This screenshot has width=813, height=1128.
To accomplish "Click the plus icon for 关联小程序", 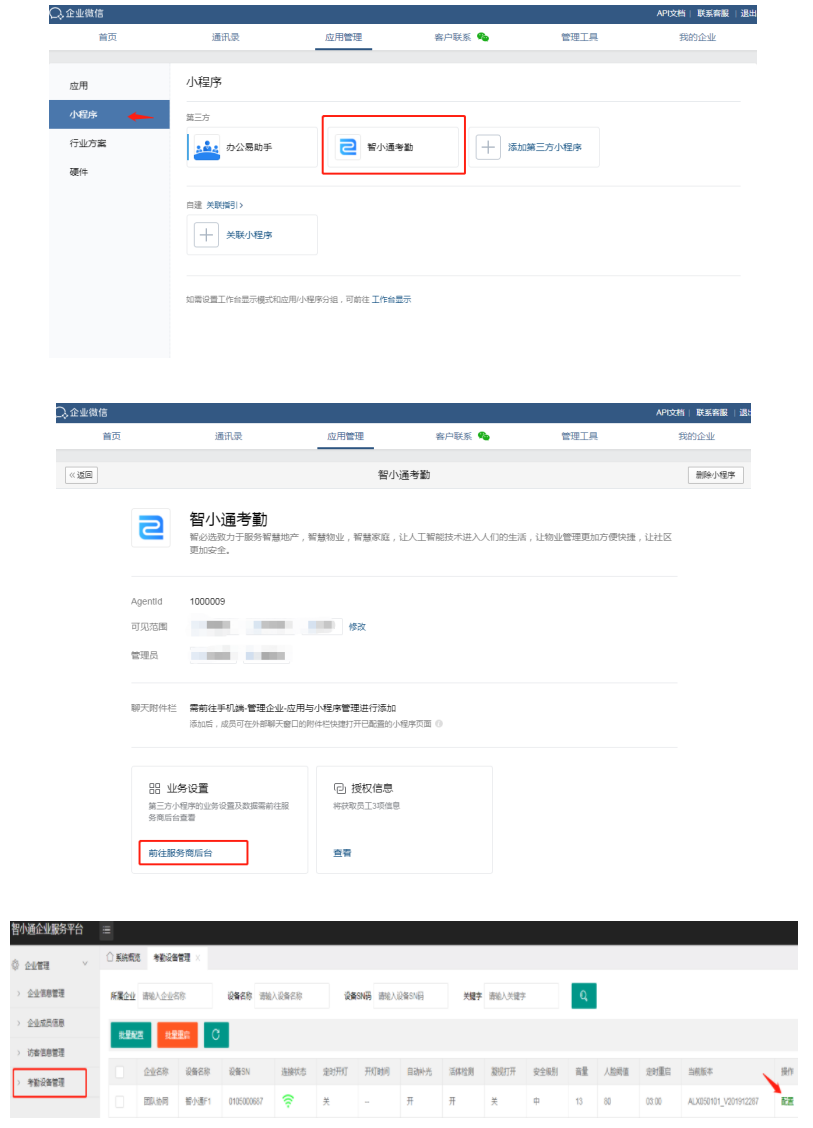I will pyautogui.click(x=206, y=235).
